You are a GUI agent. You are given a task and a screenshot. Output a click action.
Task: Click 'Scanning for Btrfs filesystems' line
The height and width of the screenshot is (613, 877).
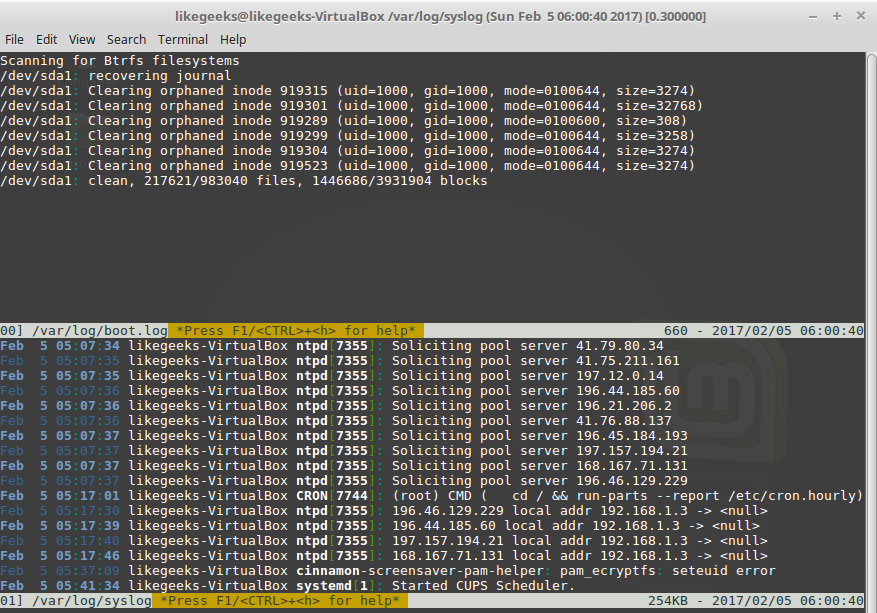click(x=120, y=60)
